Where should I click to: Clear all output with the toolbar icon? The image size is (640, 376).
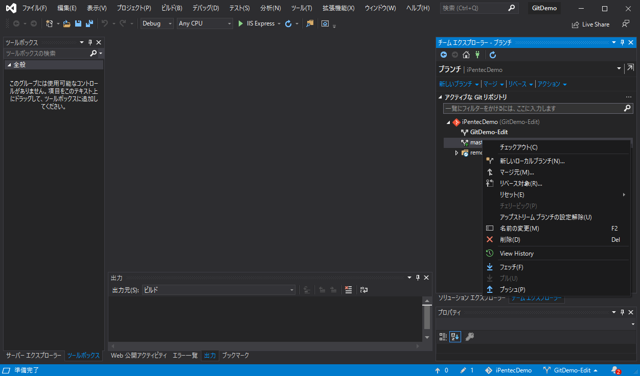tap(348, 289)
